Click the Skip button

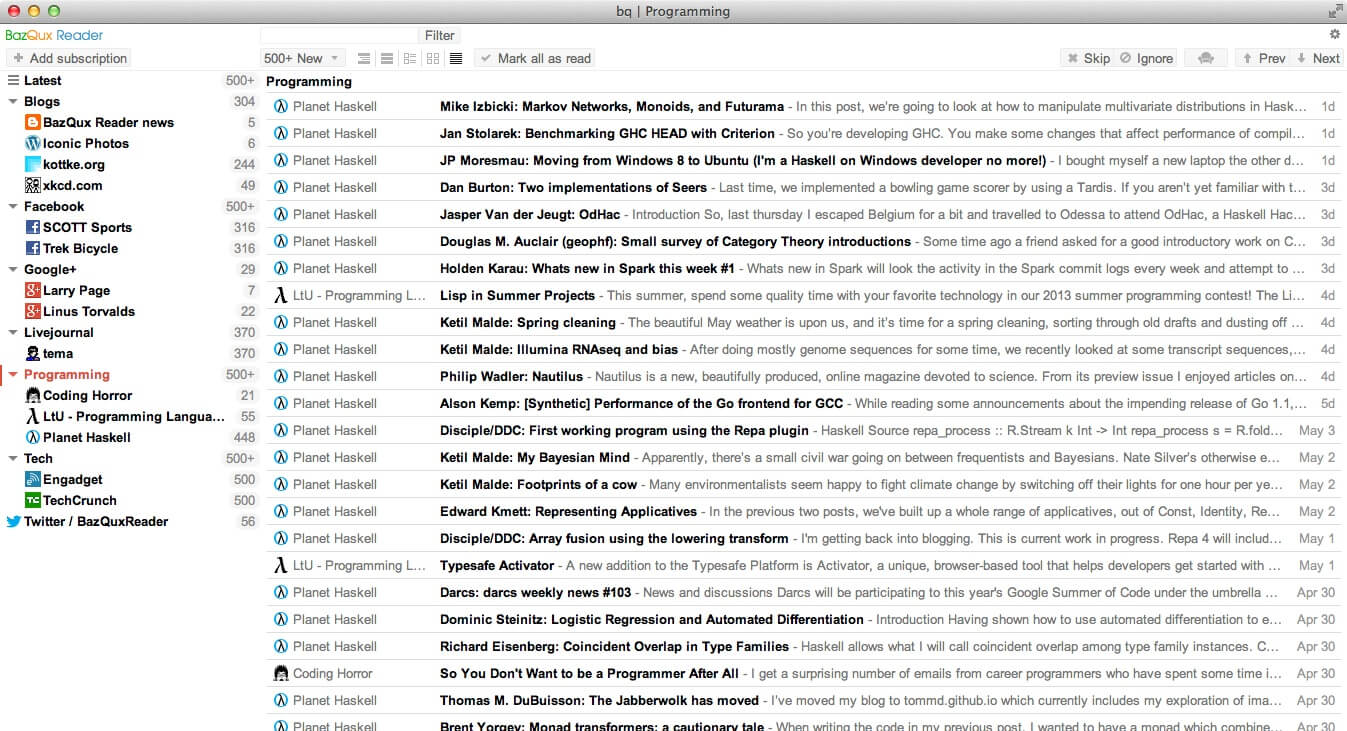tap(1088, 58)
